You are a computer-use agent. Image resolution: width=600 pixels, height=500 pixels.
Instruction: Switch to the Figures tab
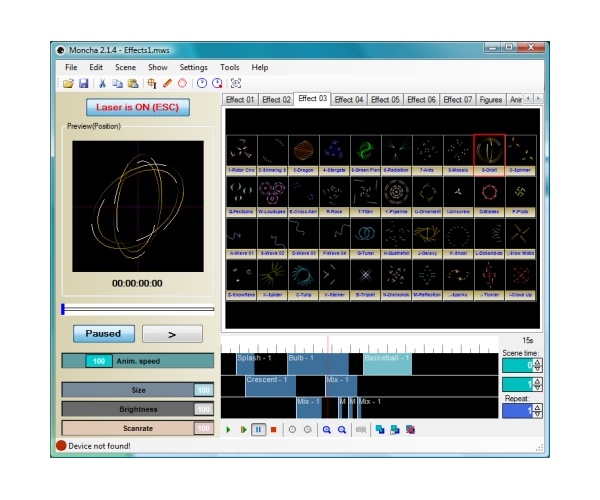[491, 100]
